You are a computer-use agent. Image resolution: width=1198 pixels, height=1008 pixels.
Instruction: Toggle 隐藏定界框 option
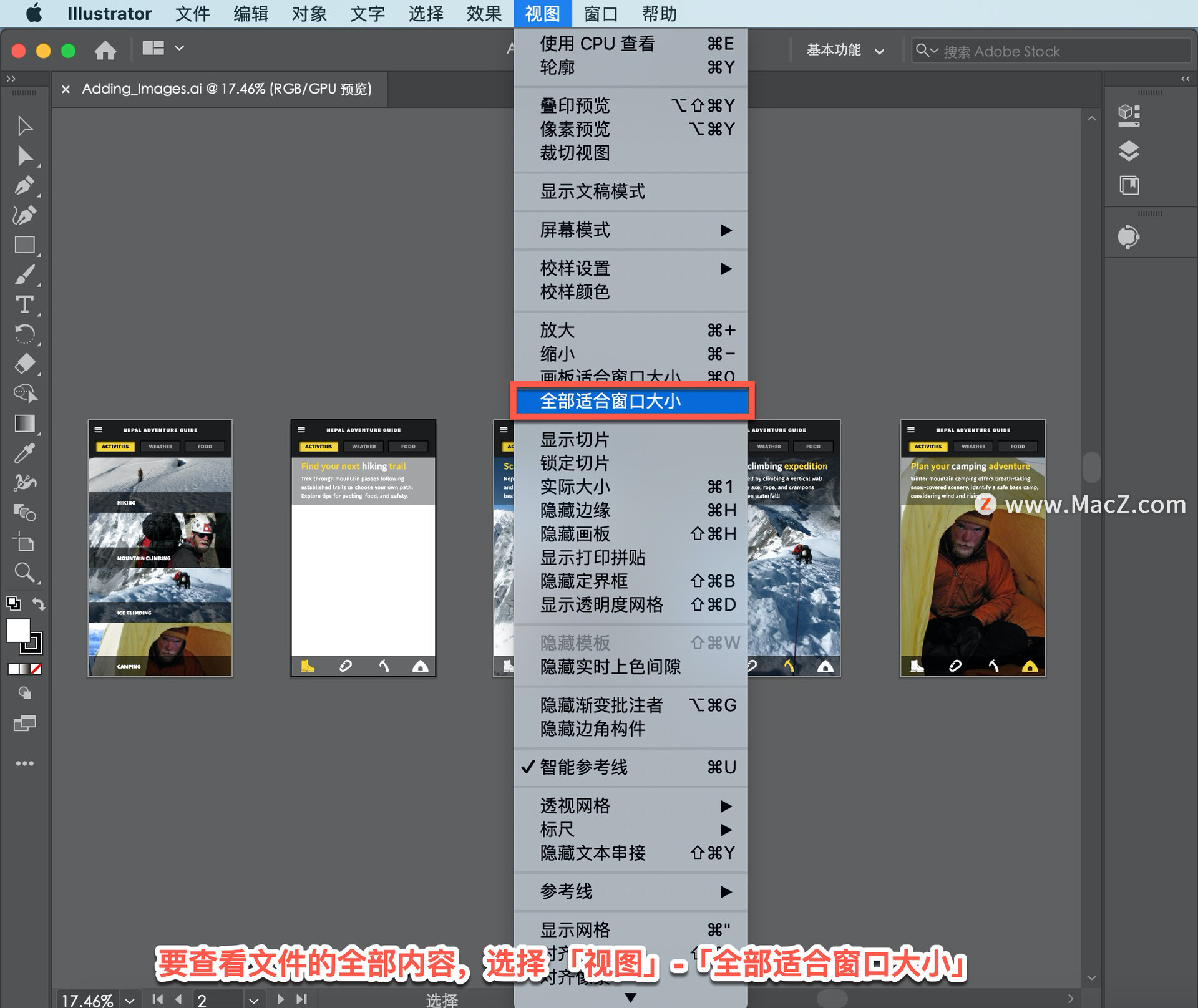(x=630, y=581)
